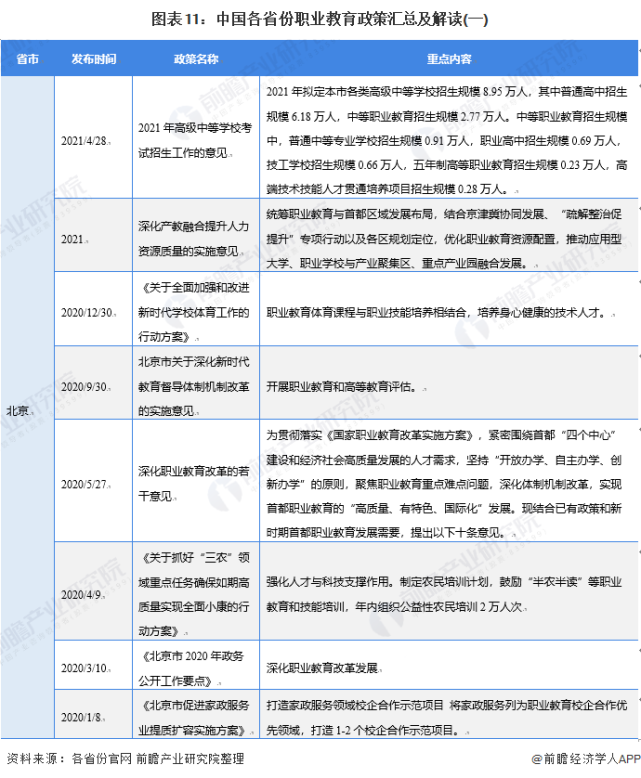Image resolution: width=641 pixels, height=778 pixels.
Task: Select the 政策名称 column header
Action: [x=196, y=59]
